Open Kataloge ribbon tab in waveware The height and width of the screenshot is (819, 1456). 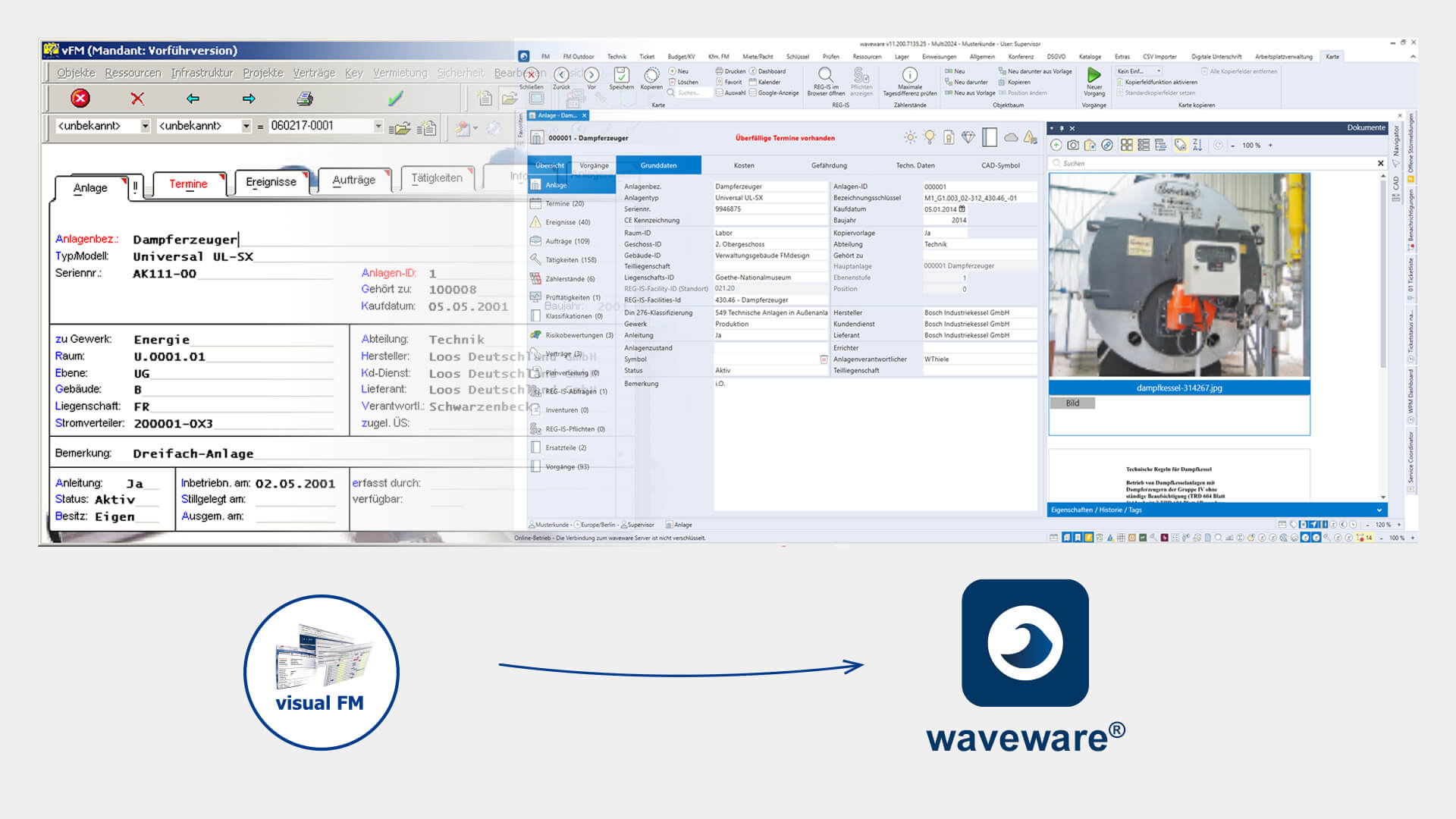click(x=1090, y=57)
